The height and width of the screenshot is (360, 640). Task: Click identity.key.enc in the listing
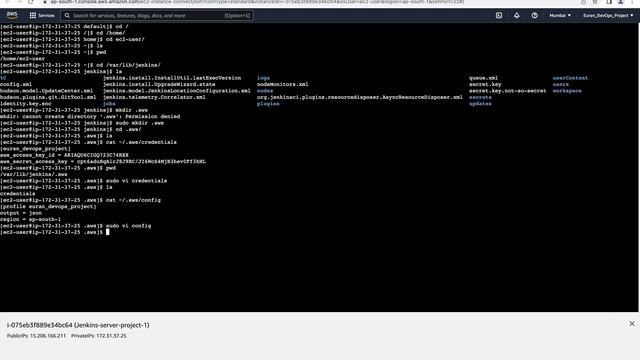[26, 104]
